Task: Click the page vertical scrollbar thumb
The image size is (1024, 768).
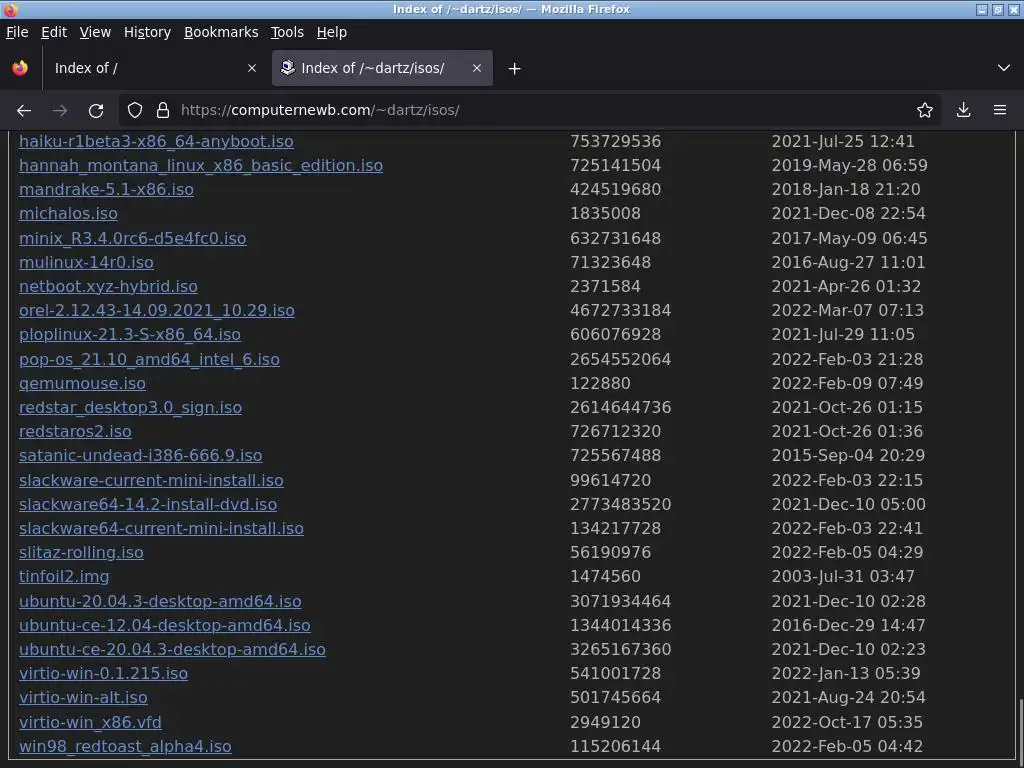Action: 1019,729
